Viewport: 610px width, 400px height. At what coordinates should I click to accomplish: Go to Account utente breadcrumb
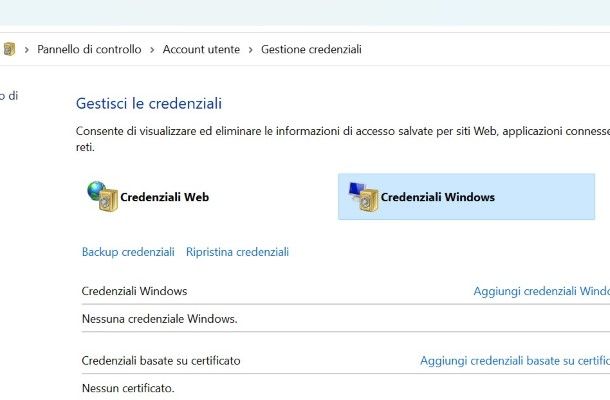pyautogui.click(x=201, y=49)
